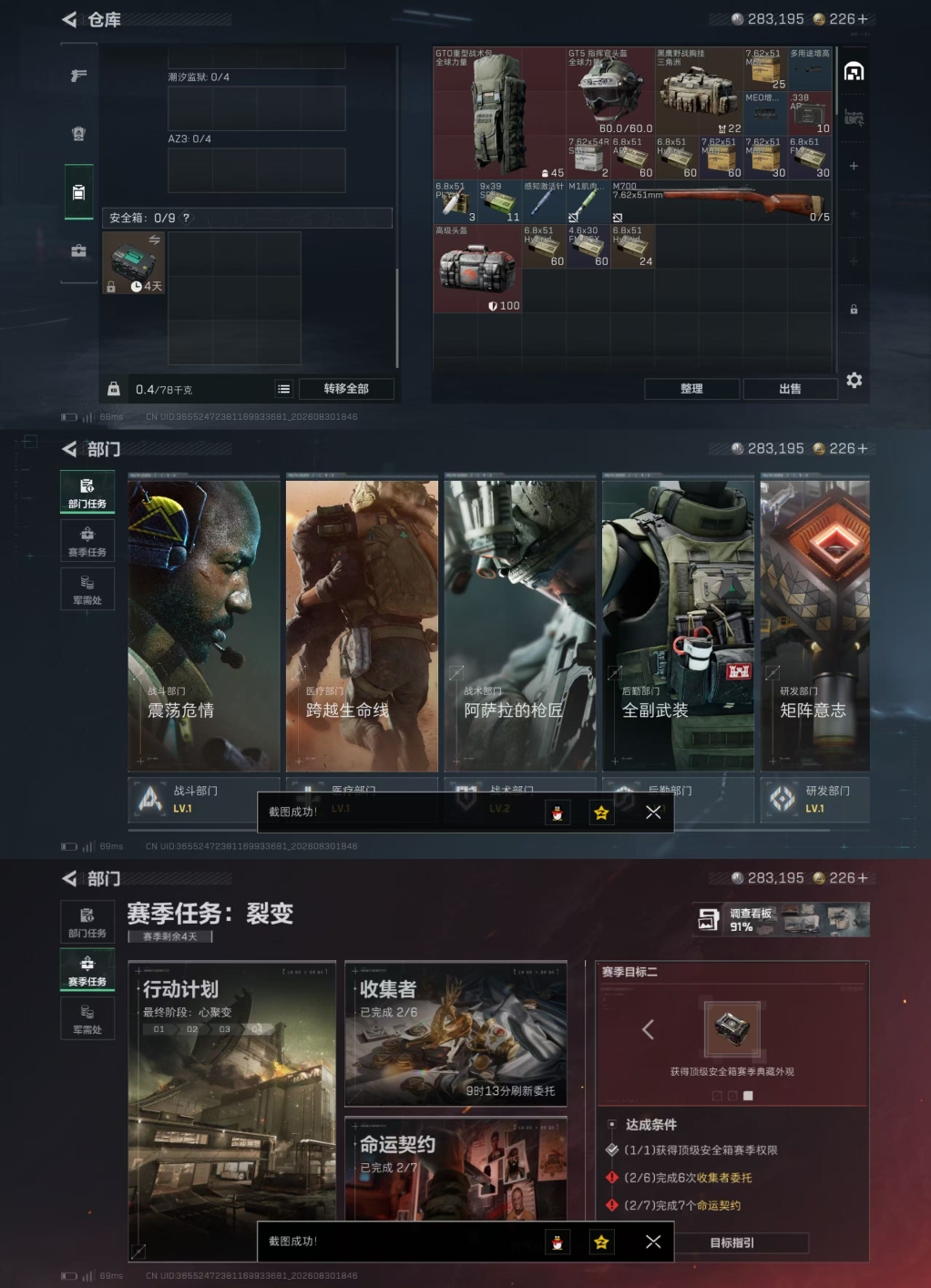
Task: Share to Qzone star icon in the middle popup
Action: tap(601, 813)
